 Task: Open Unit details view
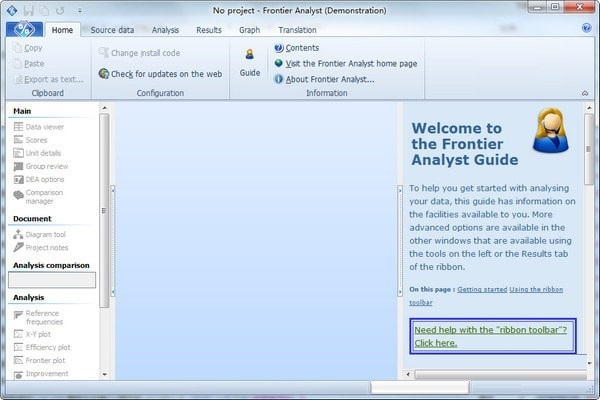[x=37, y=153]
